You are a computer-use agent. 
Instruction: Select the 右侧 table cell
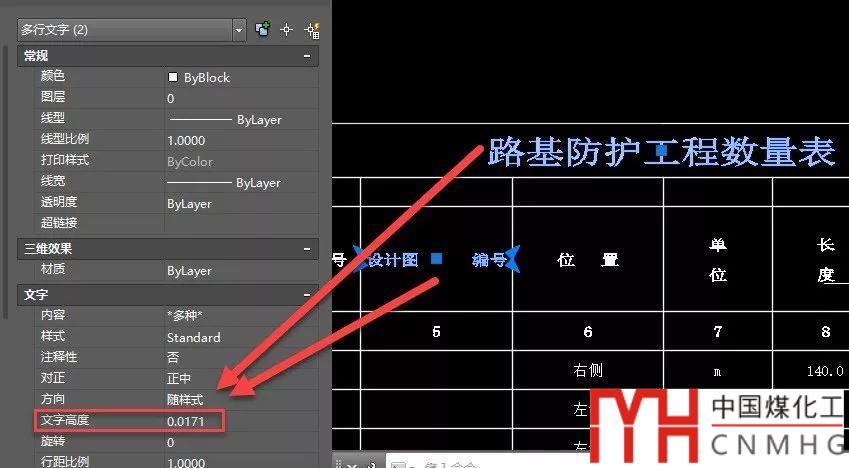(x=588, y=370)
